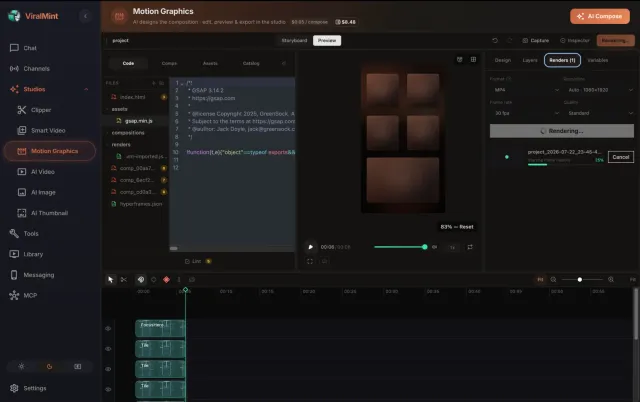Toggle visibility of the first timeline track
This screenshot has width=640, height=402.
pyautogui.click(x=108, y=329)
